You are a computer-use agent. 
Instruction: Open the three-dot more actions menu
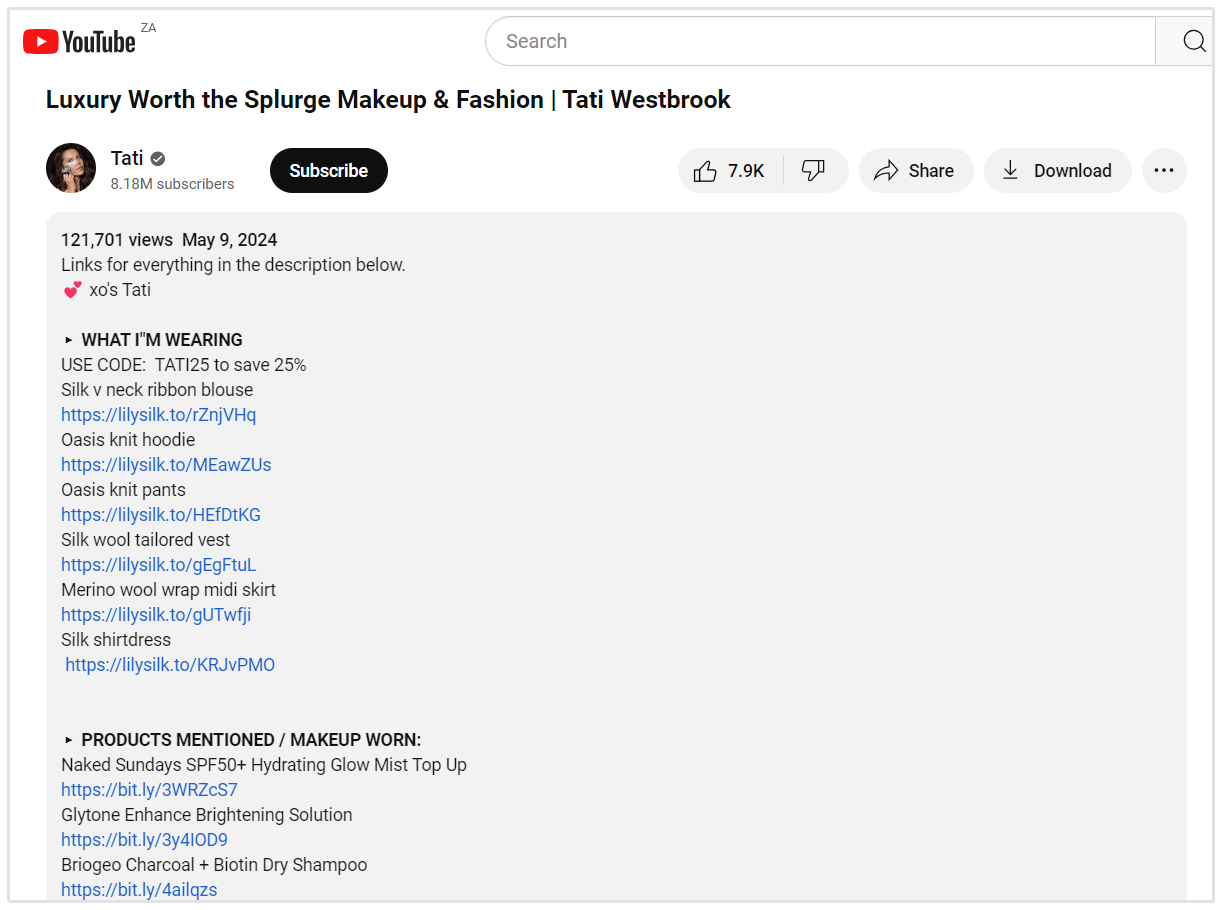pyautogui.click(x=1163, y=171)
